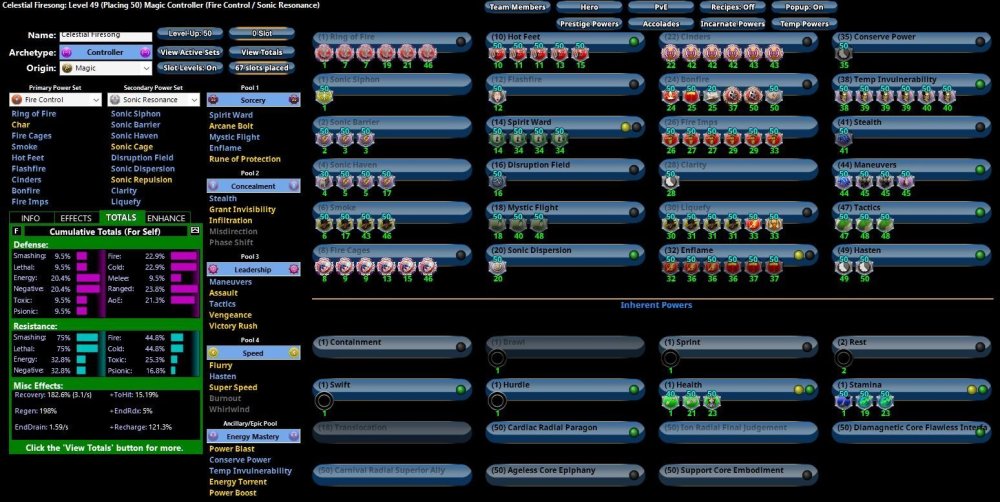Select the Disruption Field enhancement slot
1000x502 pixels.
497,178
